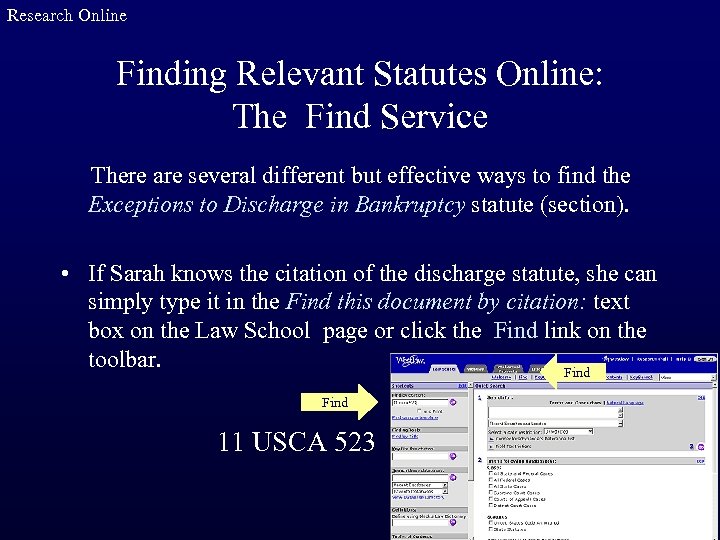Click the Help link at top right
This screenshot has width=720, height=540.
(x=683, y=359)
